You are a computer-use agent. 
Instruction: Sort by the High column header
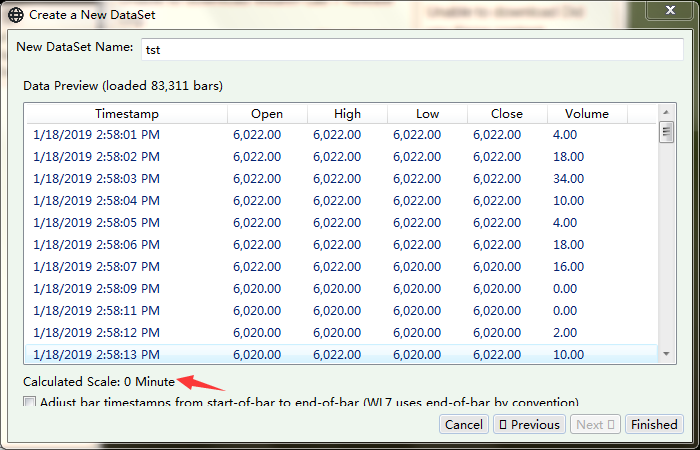pyautogui.click(x=347, y=113)
